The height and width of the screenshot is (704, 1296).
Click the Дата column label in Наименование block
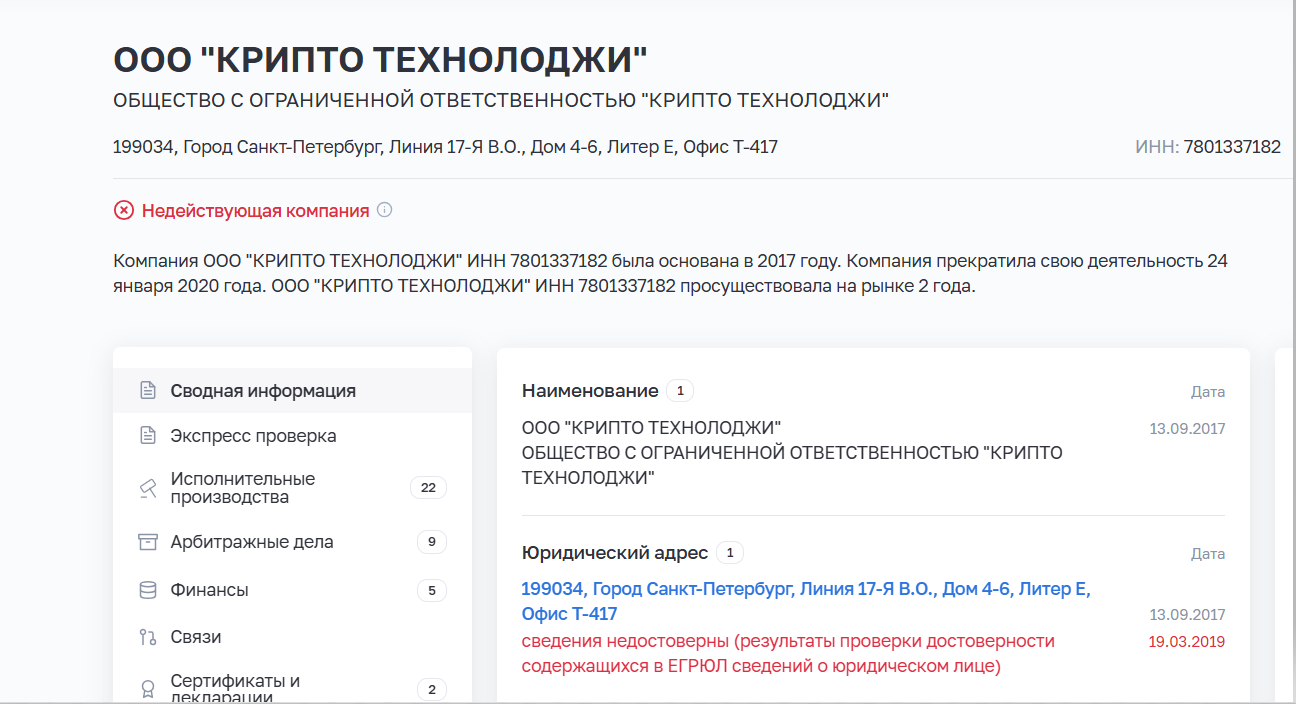(1208, 391)
